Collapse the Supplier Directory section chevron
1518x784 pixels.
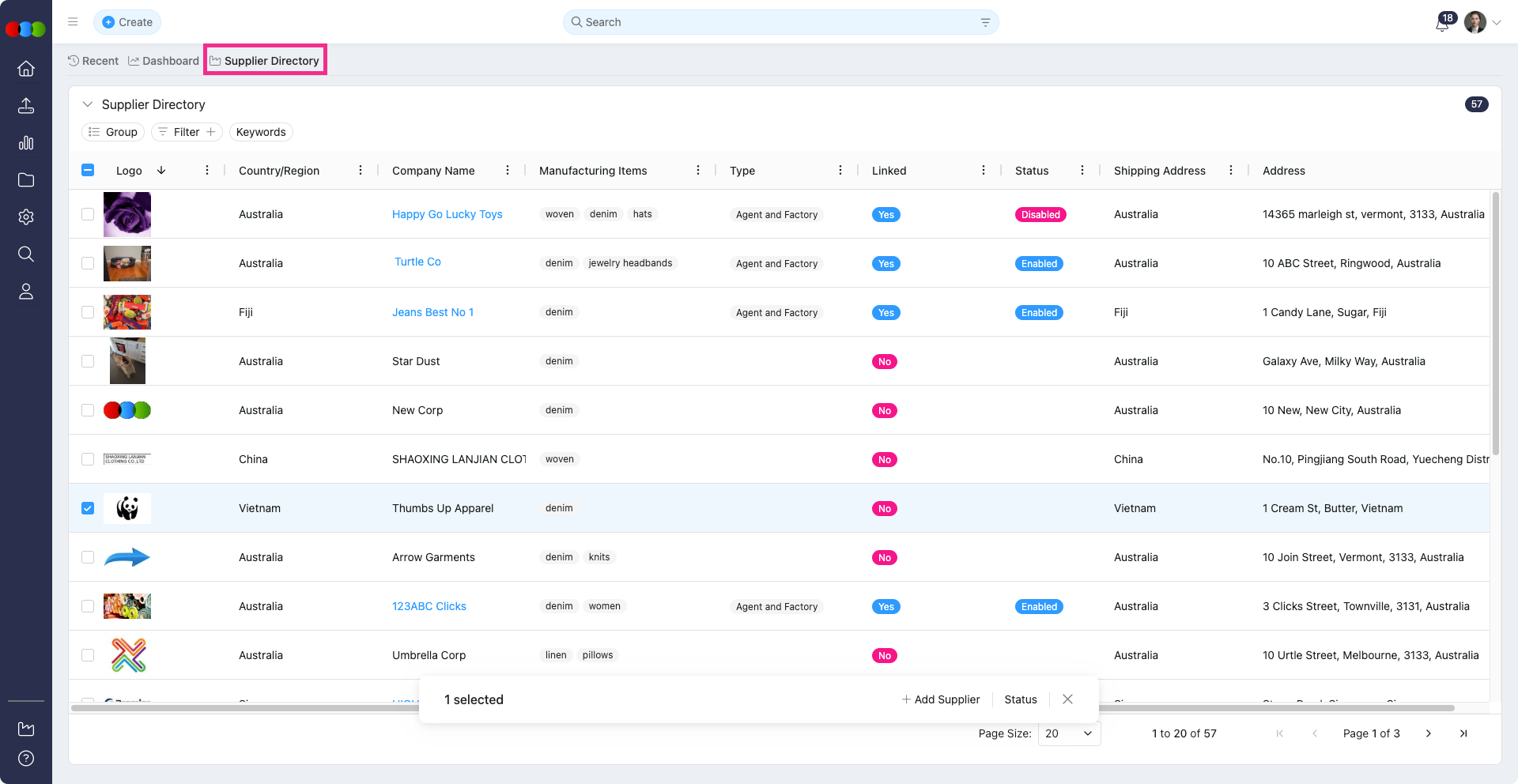[88, 104]
